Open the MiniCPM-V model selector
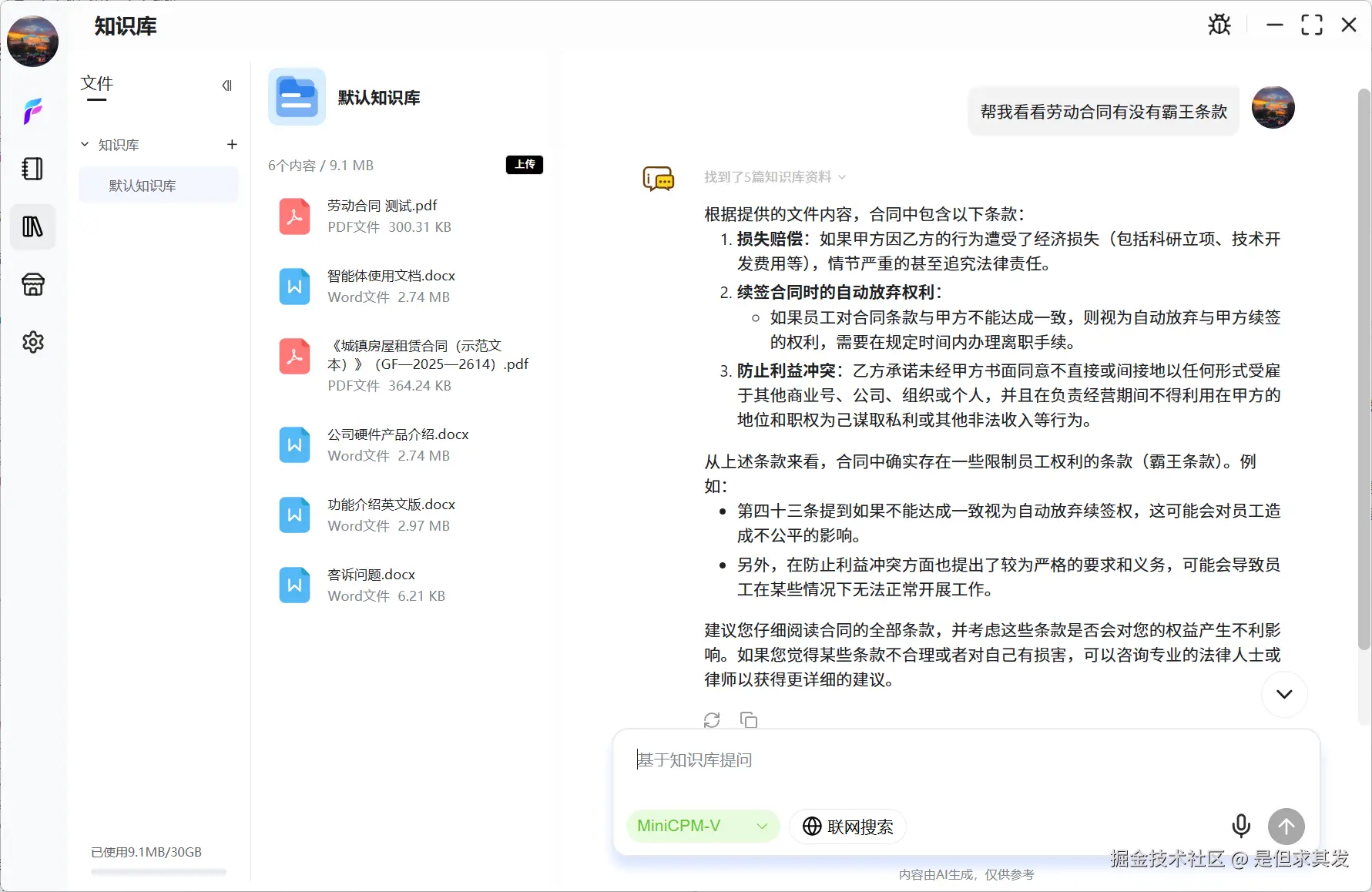The height and width of the screenshot is (892, 1372). click(702, 826)
